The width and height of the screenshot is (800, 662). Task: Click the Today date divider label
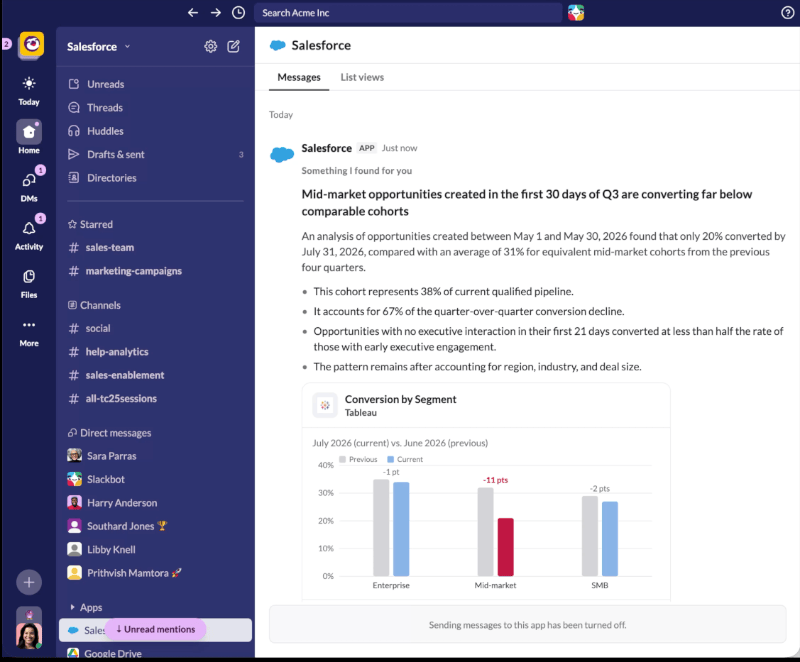(x=281, y=115)
